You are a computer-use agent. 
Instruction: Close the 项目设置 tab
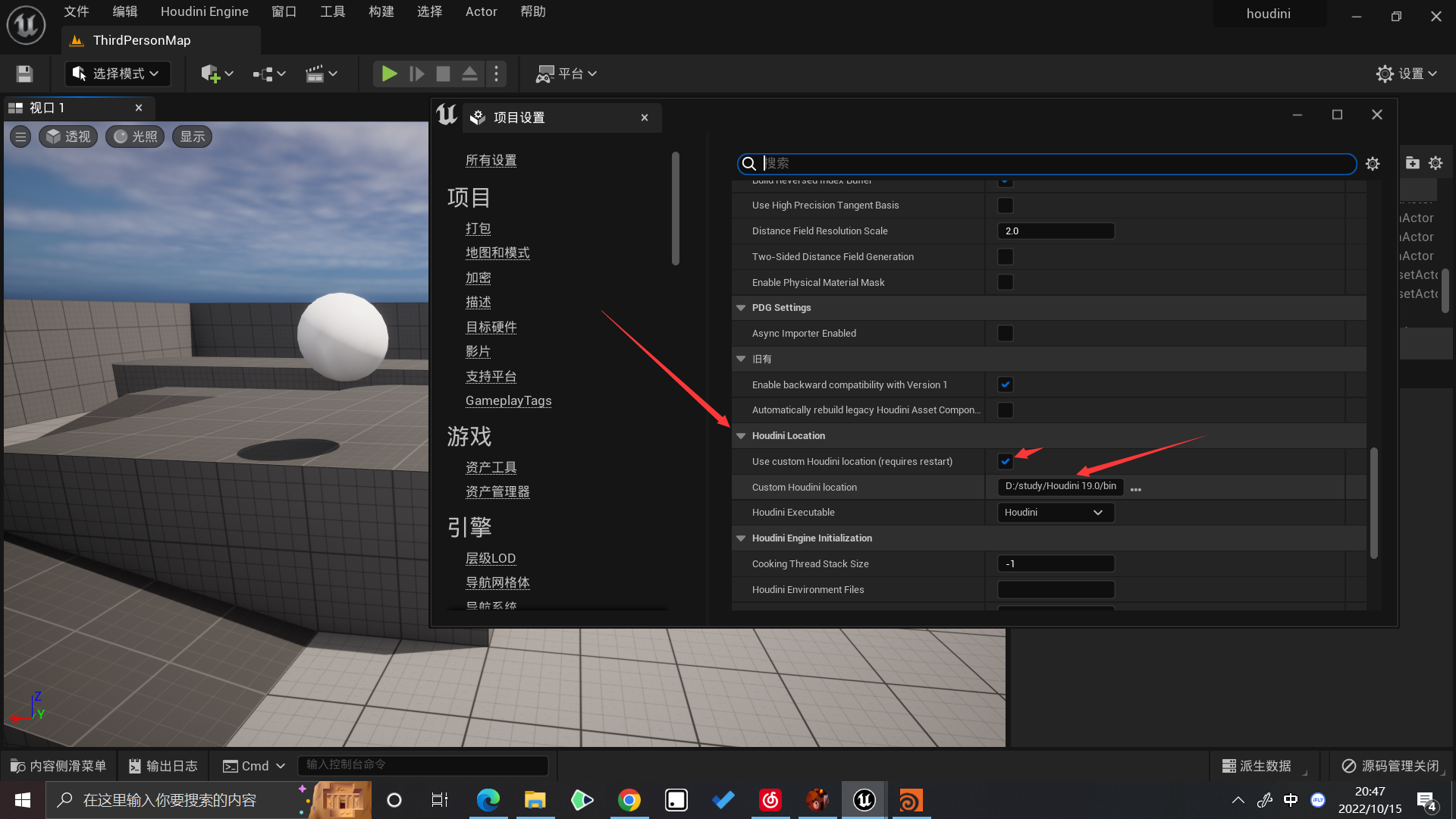(645, 118)
